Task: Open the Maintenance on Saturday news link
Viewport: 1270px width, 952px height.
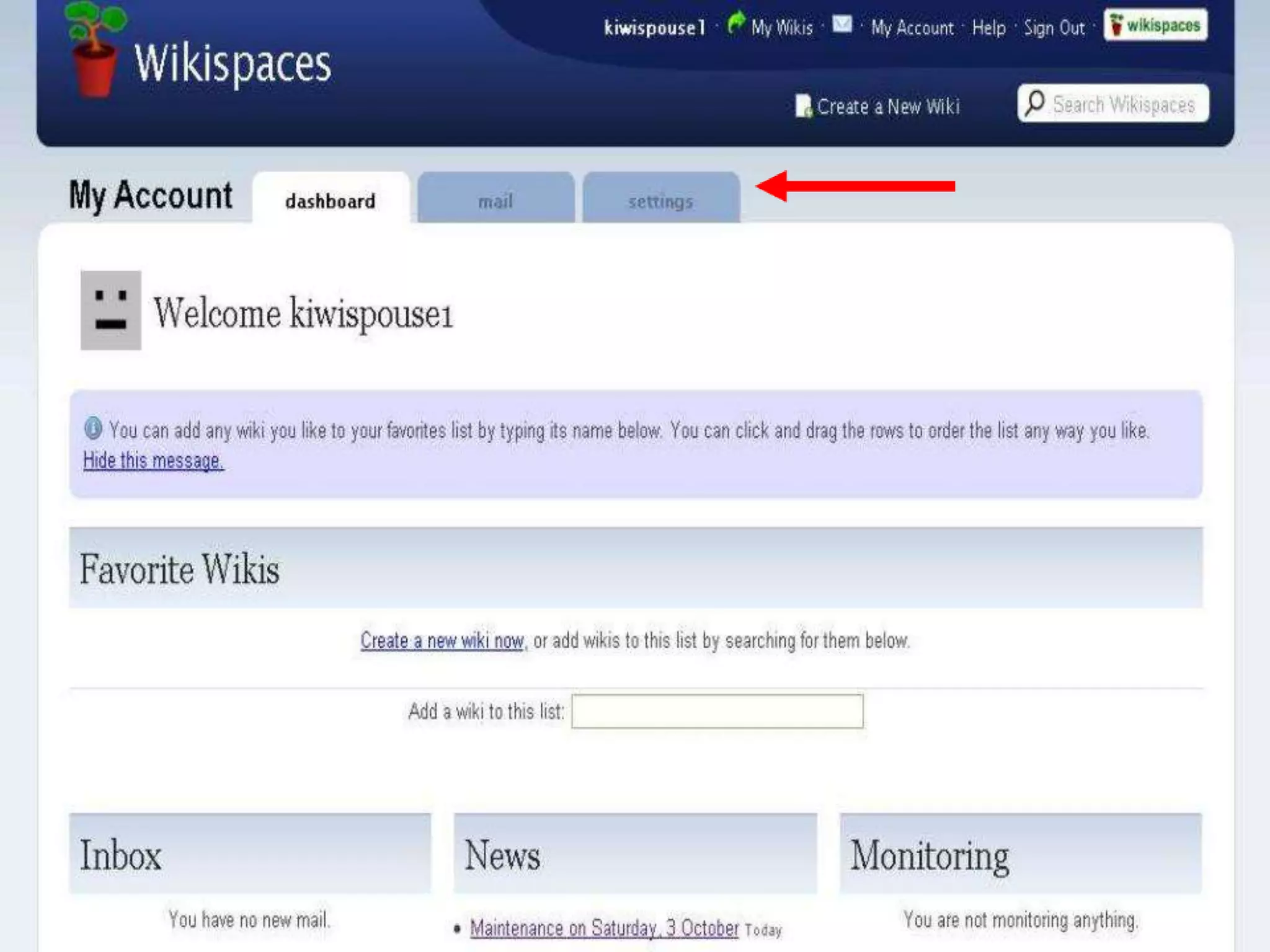Action: (x=604, y=928)
